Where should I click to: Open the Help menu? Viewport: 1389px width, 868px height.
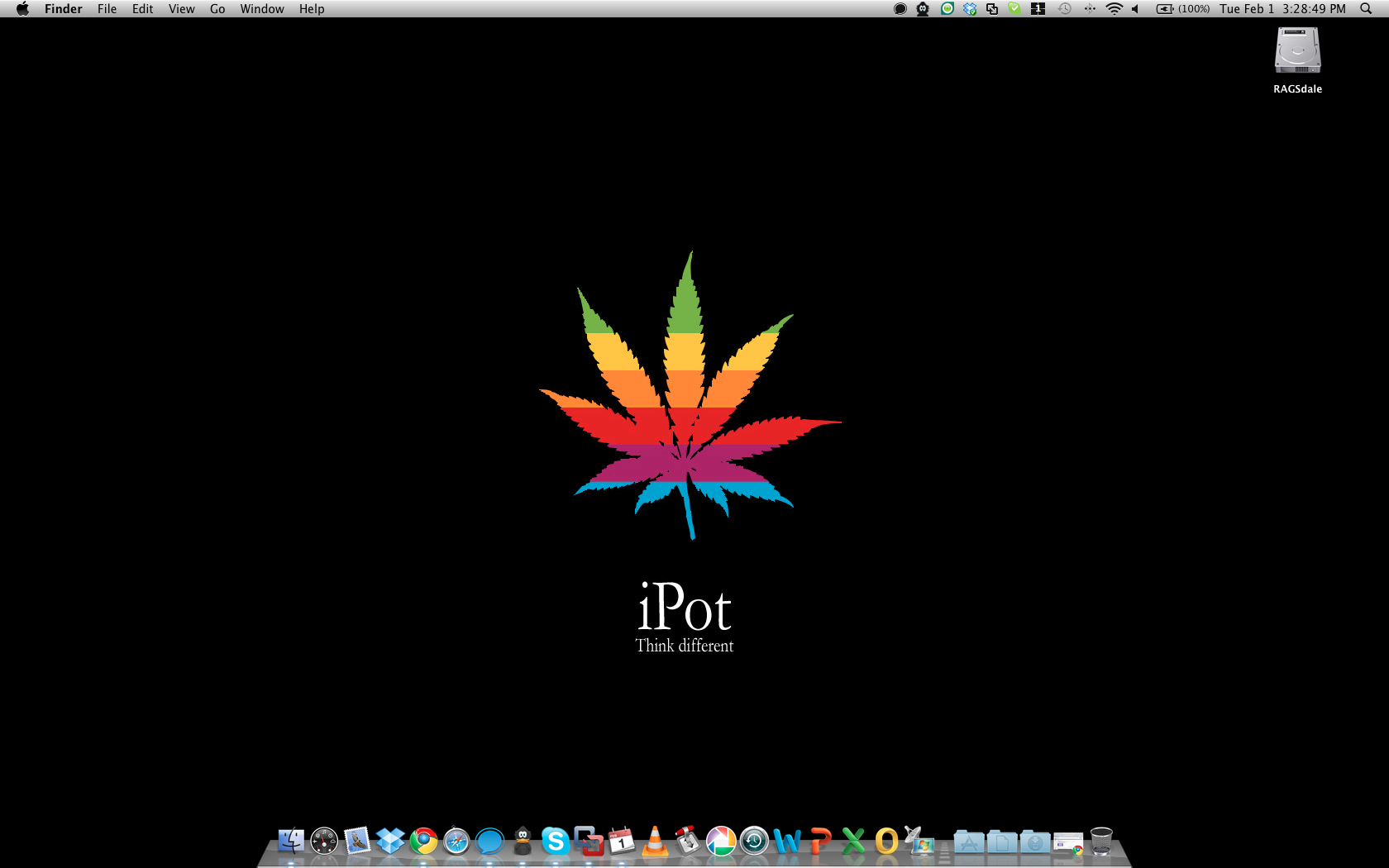tap(312, 8)
